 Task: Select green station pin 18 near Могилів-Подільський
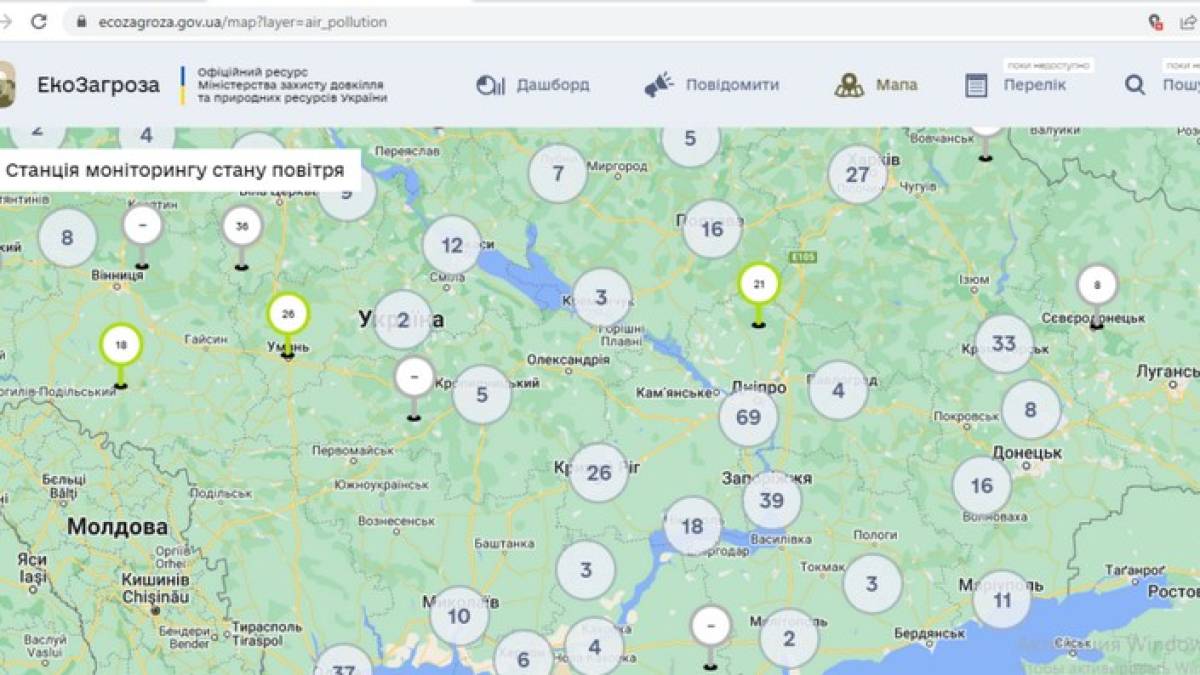pos(121,346)
